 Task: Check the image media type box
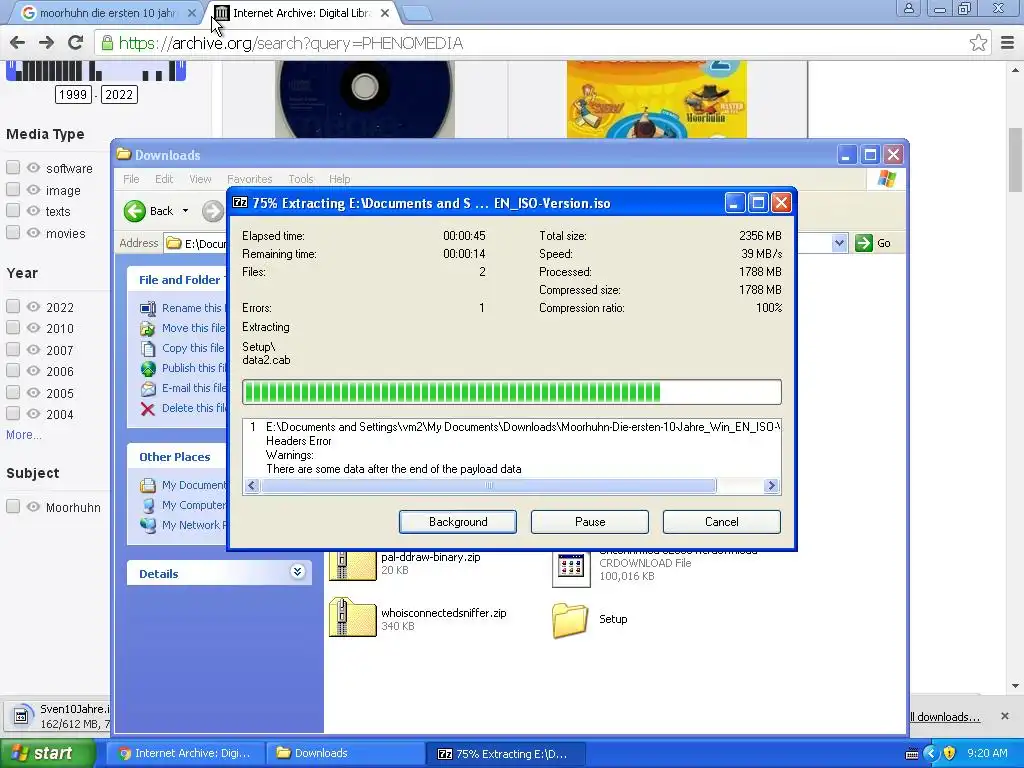coord(13,189)
